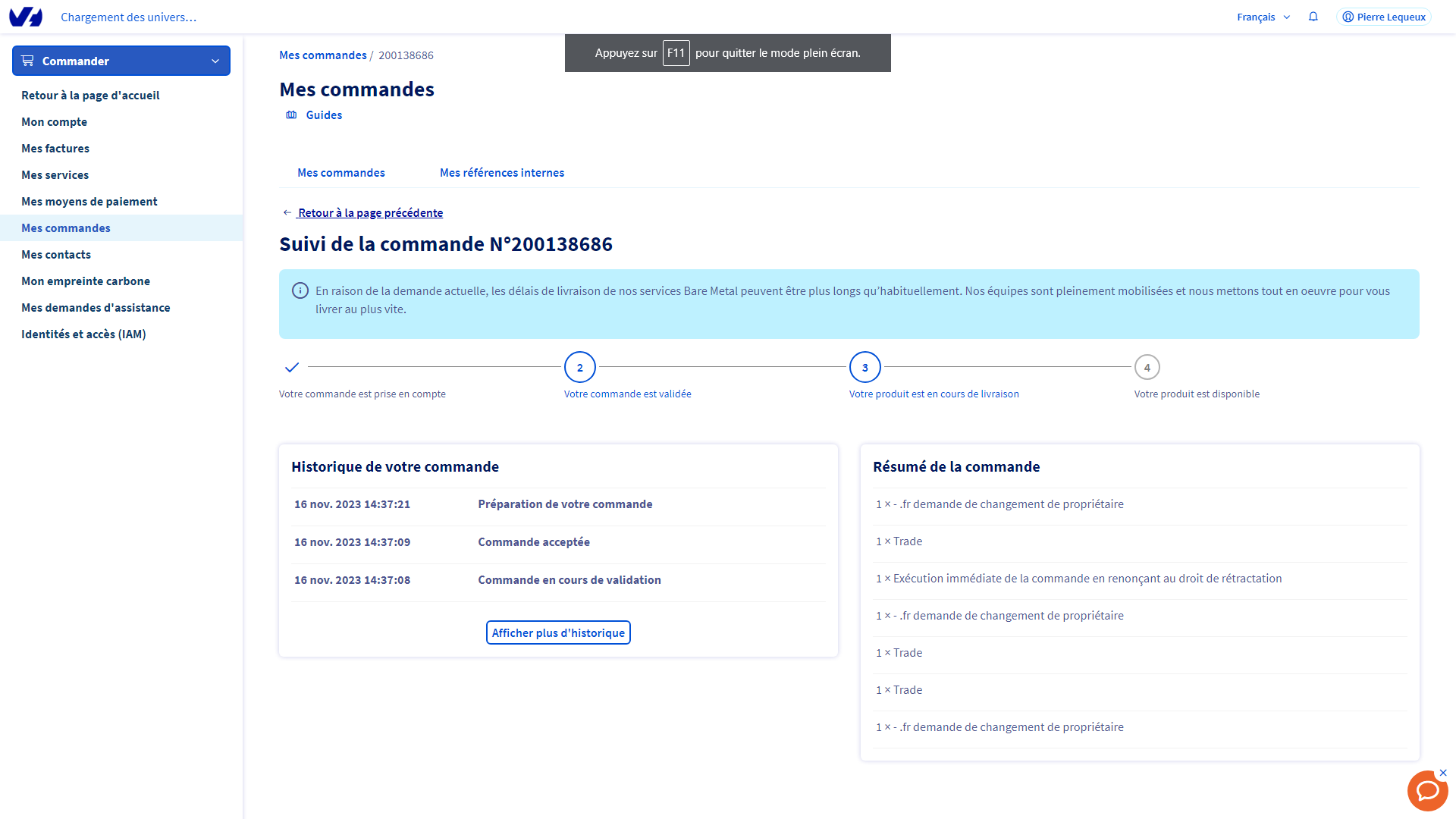Open the chat assistant bubble

1427,792
